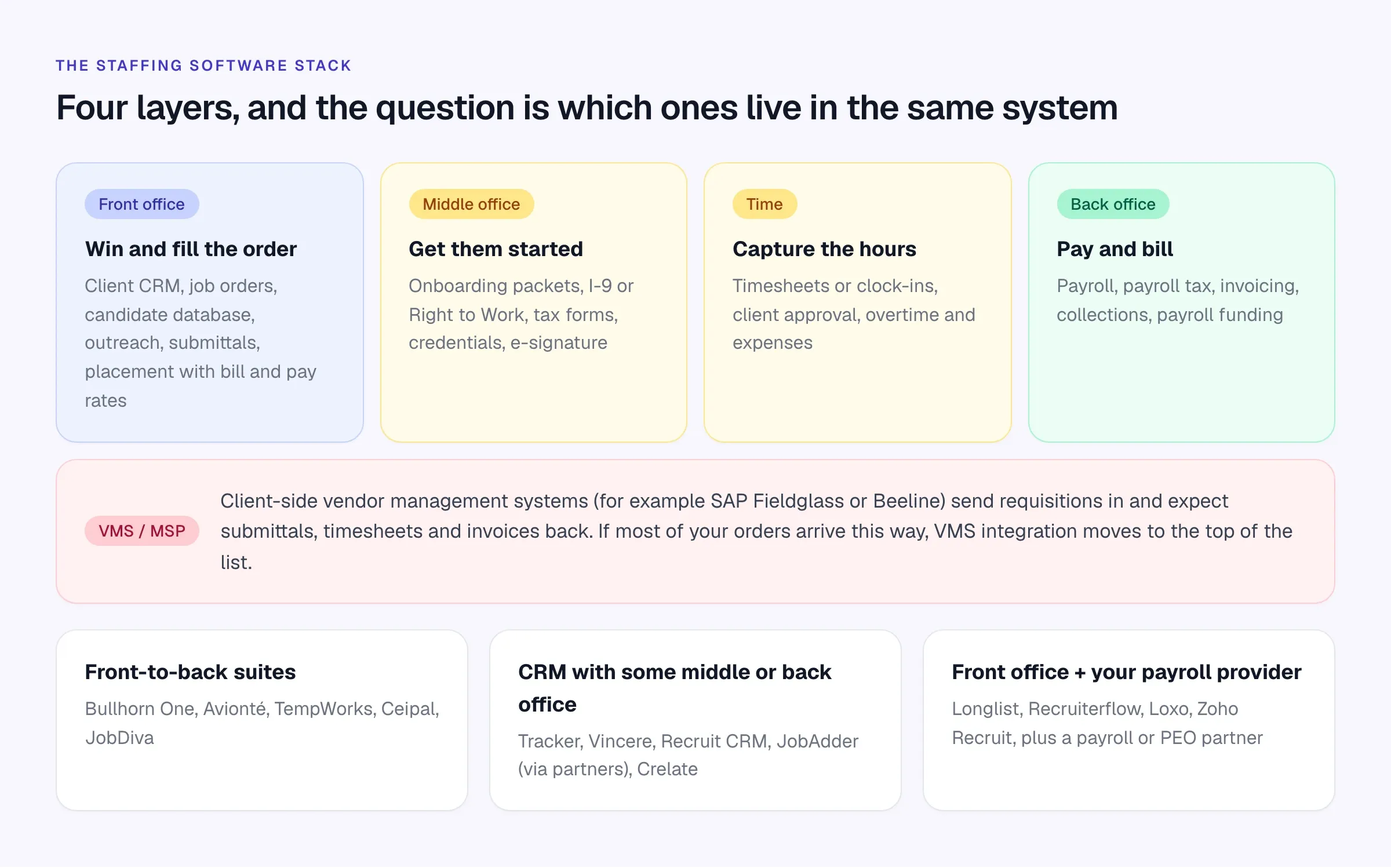Click the 'Onboarding packets, I-9' description text
The width and height of the screenshot is (1391, 868).
tap(521, 314)
